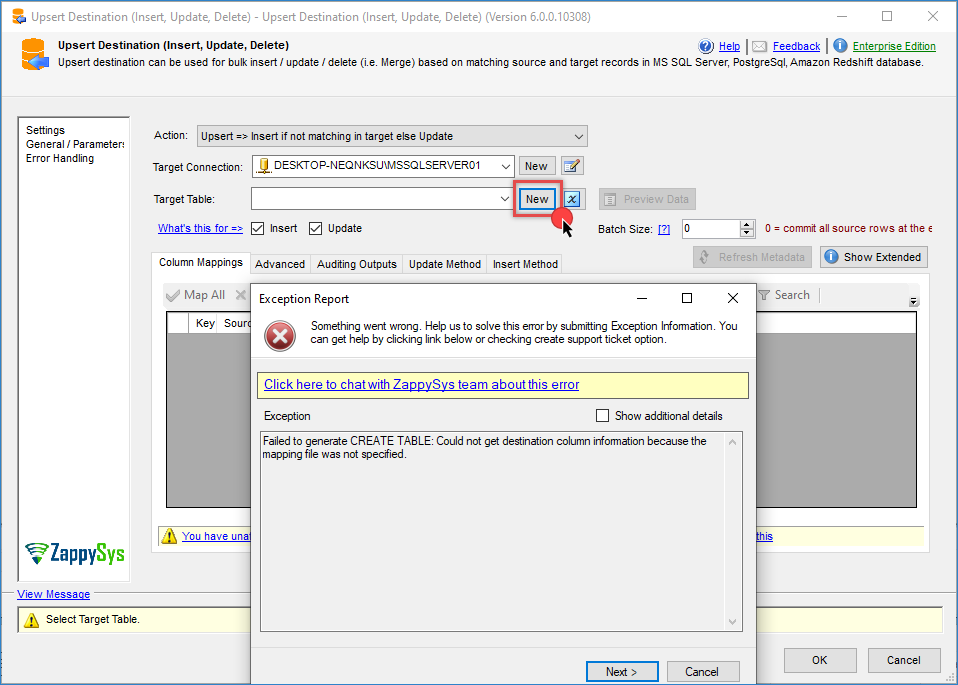This screenshot has width=958, height=685.
Task: Enable Show additional details checkbox
Action: pyautogui.click(x=602, y=416)
